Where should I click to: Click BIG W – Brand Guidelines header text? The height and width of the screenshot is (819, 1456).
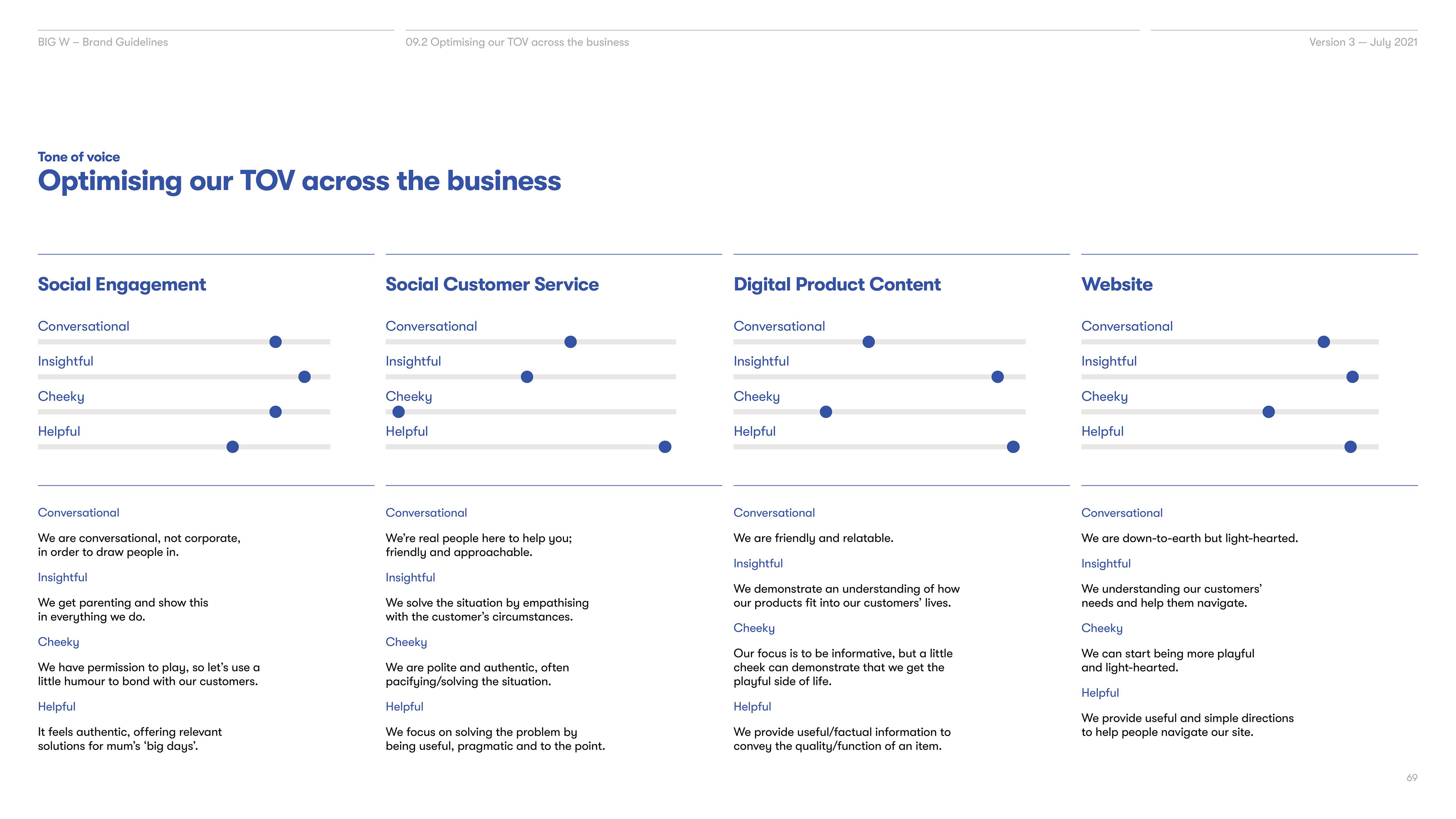[103, 42]
